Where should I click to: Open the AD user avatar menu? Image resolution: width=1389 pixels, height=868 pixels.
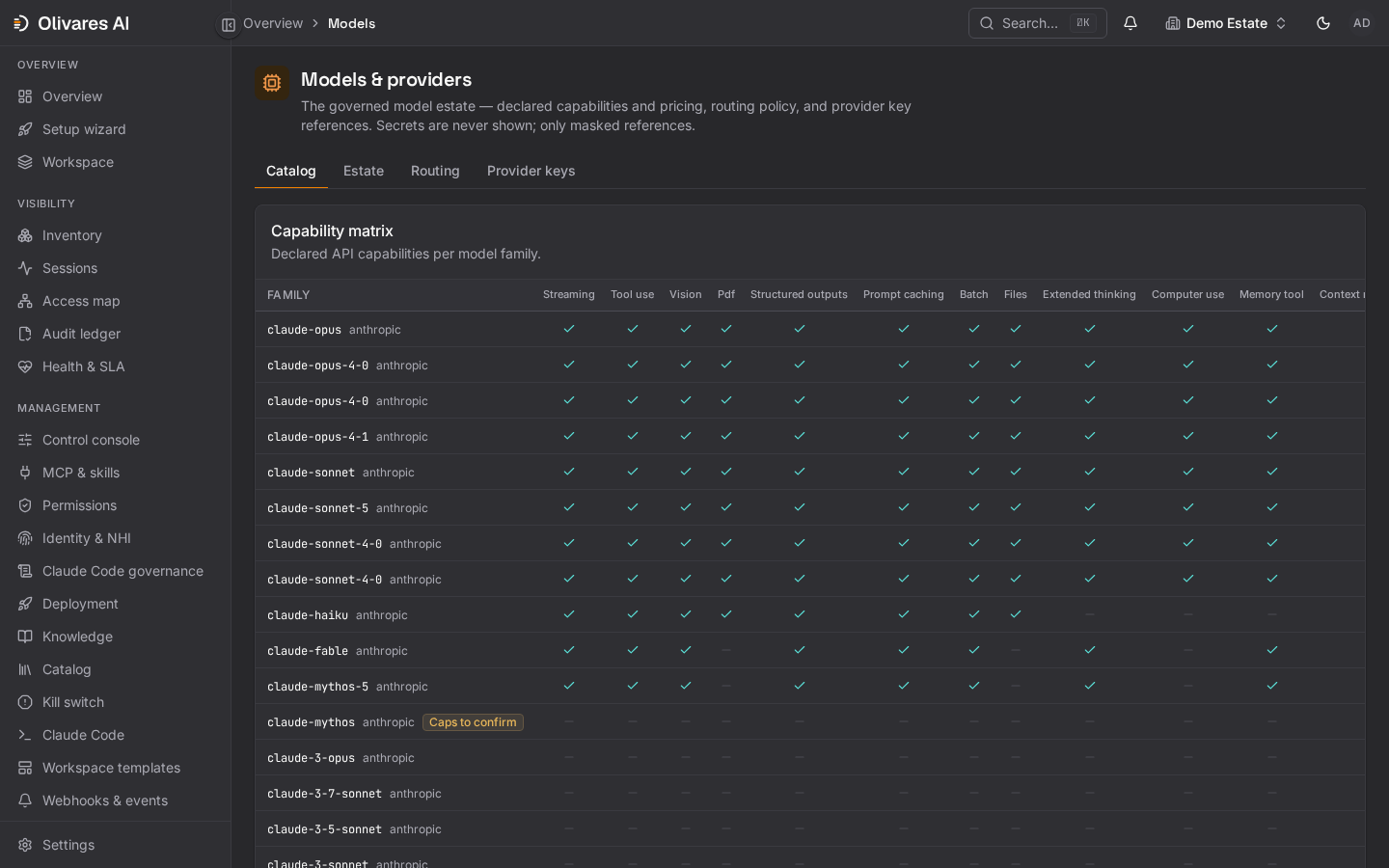click(1362, 23)
